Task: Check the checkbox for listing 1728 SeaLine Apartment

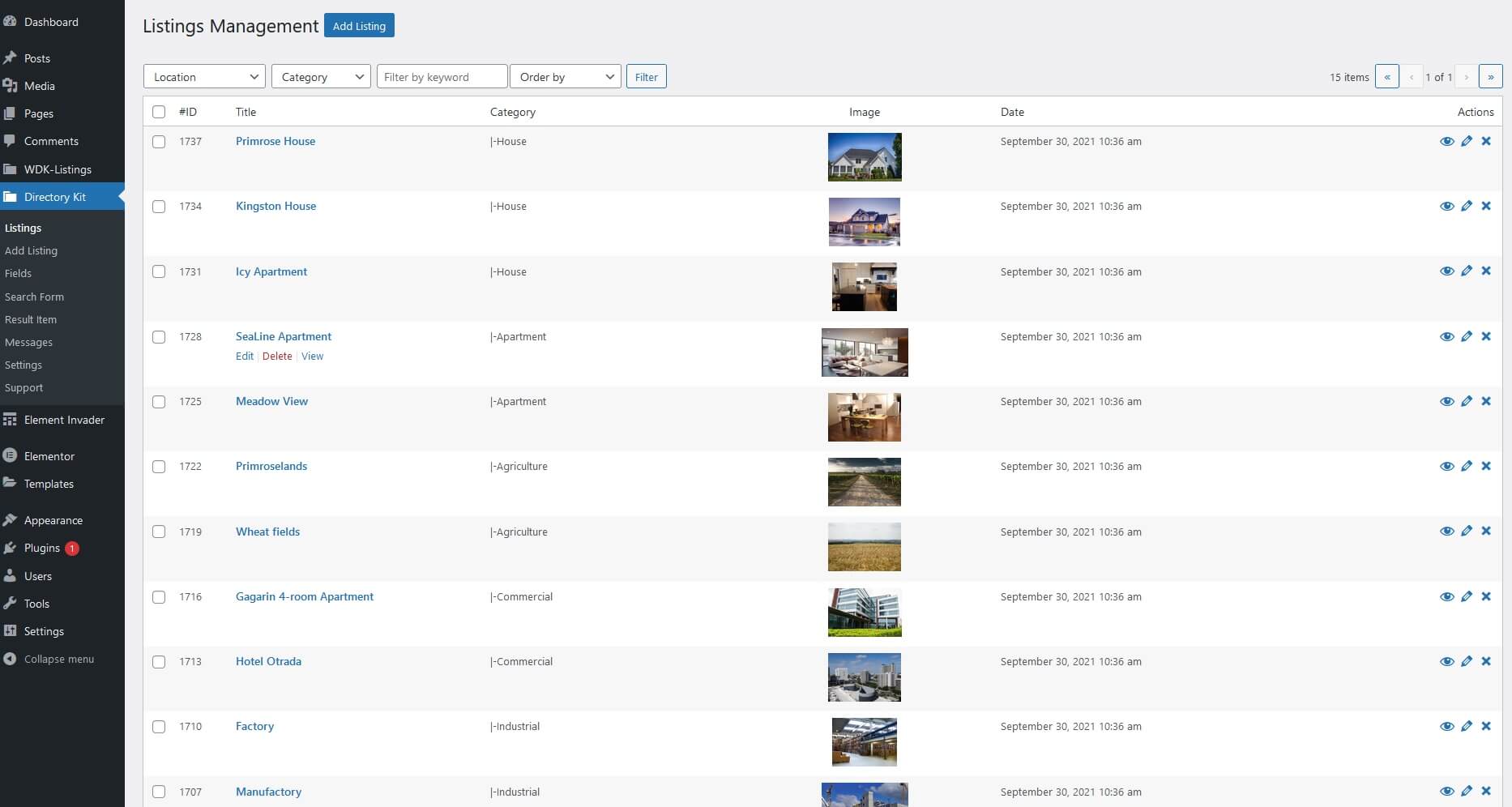Action: [159, 337]
